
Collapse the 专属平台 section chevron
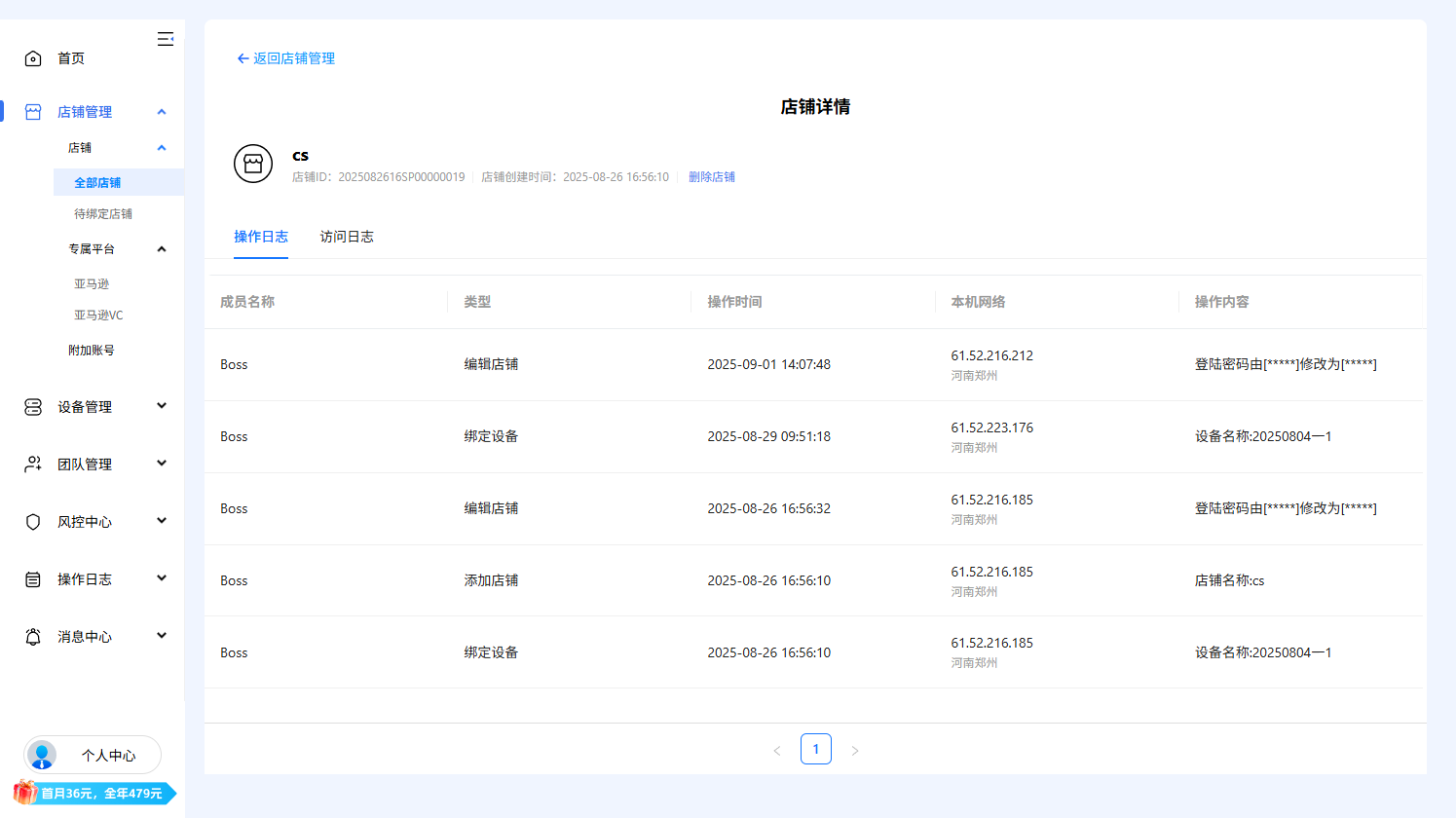pos(162,248)
